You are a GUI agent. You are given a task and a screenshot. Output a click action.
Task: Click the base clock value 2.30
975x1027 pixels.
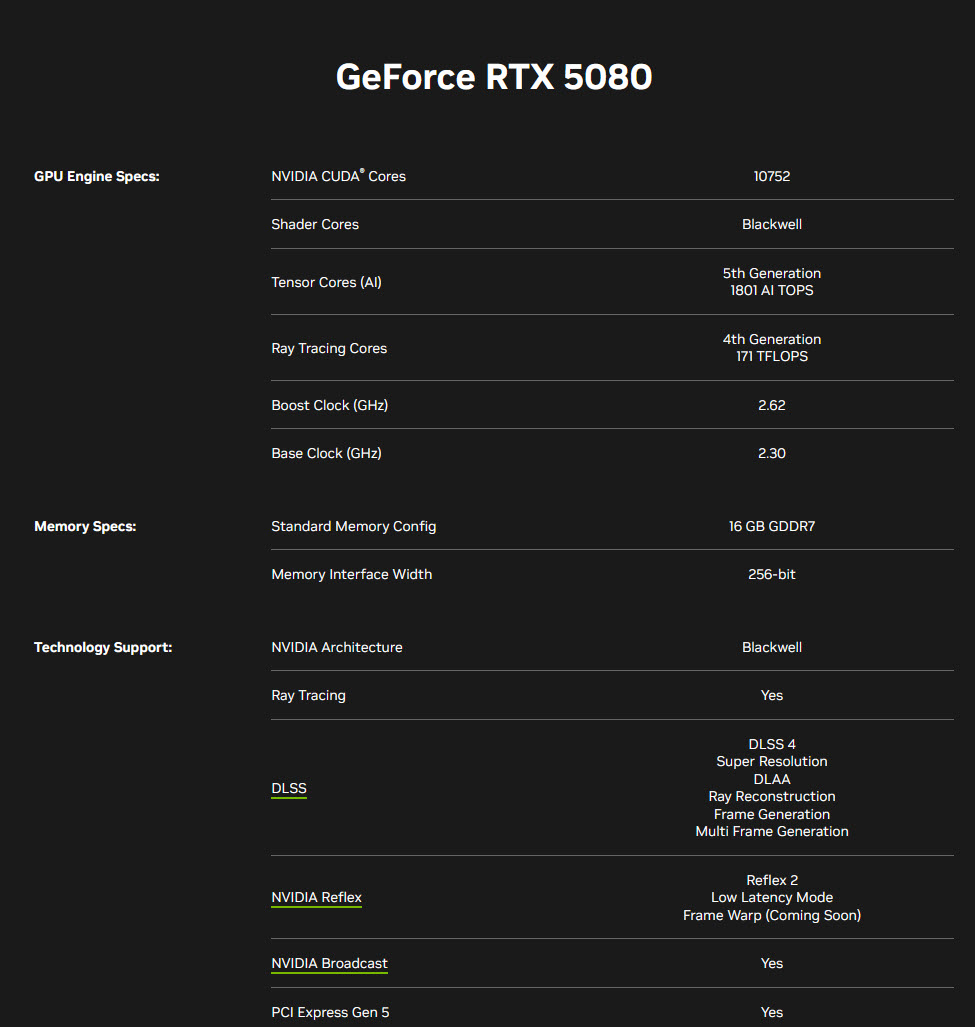click(771, 453)
